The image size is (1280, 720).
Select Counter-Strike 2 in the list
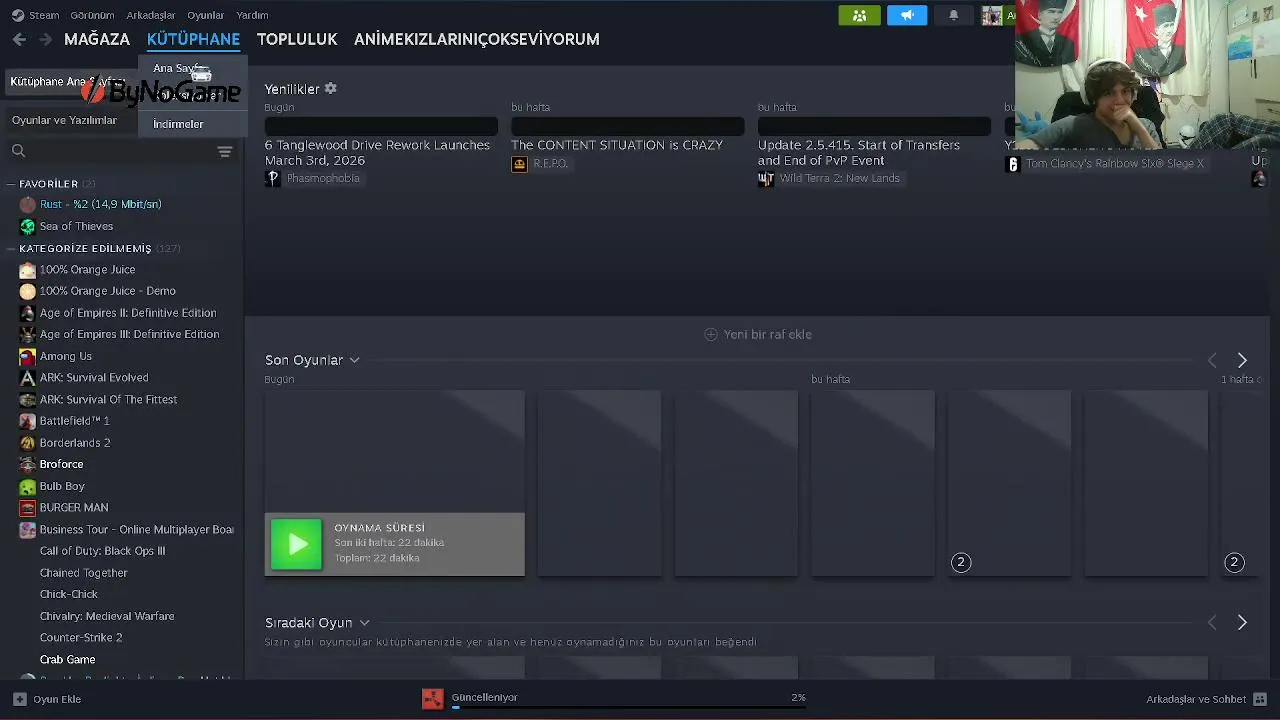(x=81, y=638)
